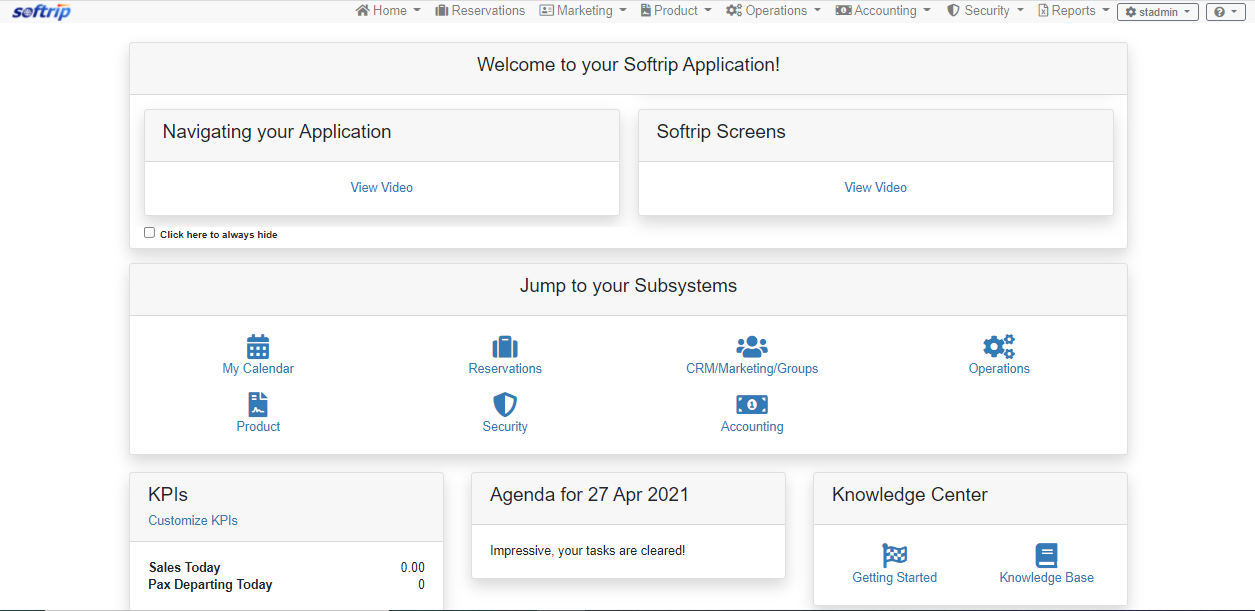Select Reservations from the top menu bar
This screenshot has height=611, width=1255.
[x=480, y=10]
